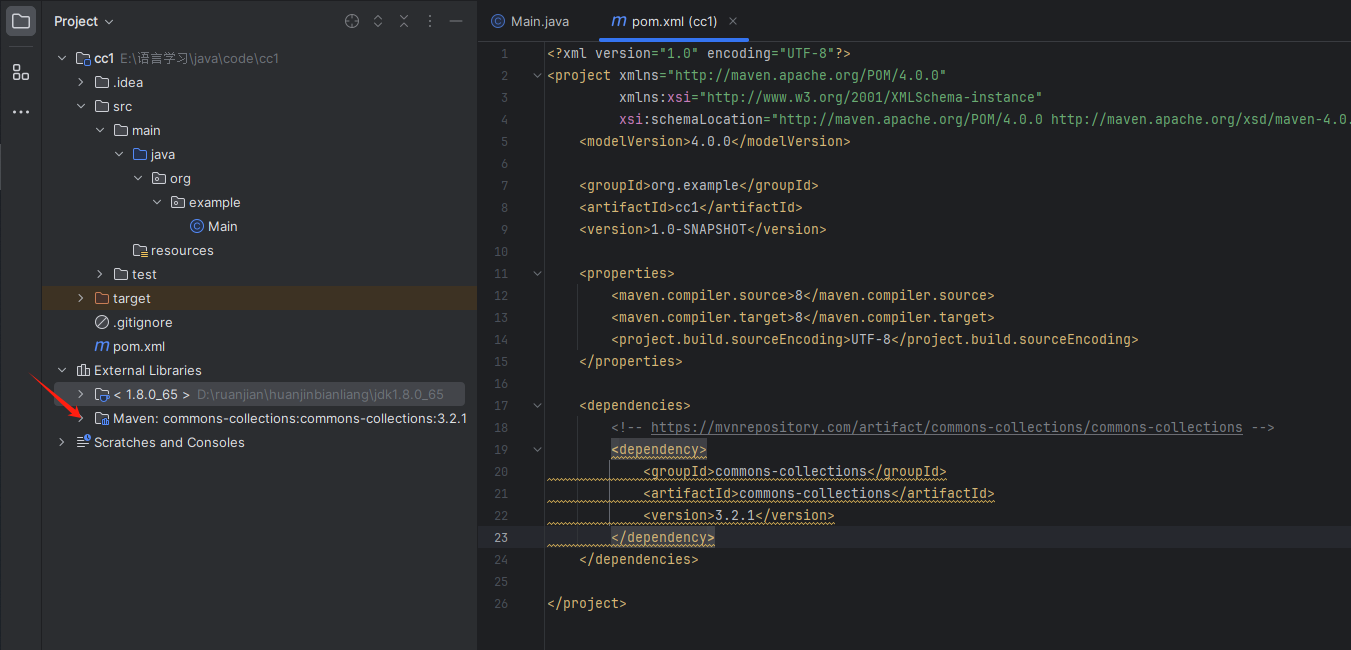
Task: Fold the dependencies block in gutter
Action: 537,405
